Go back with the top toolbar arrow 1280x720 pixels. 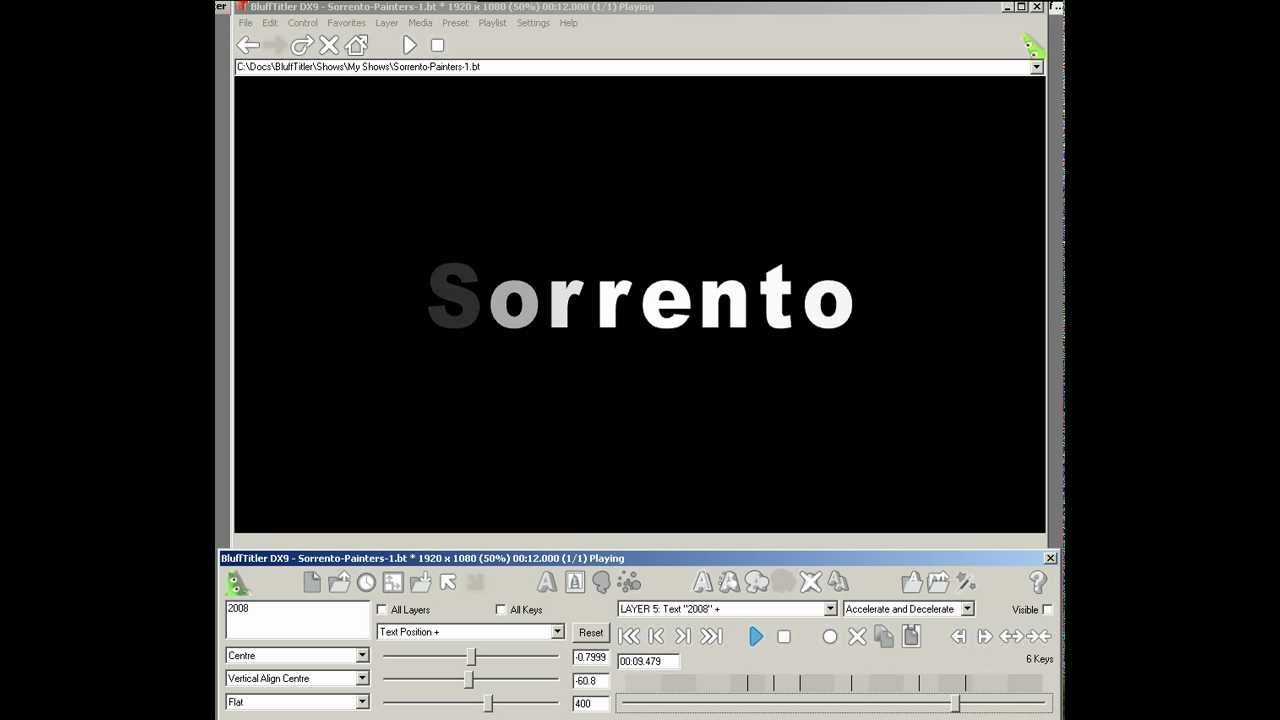(x=248, y=45)
